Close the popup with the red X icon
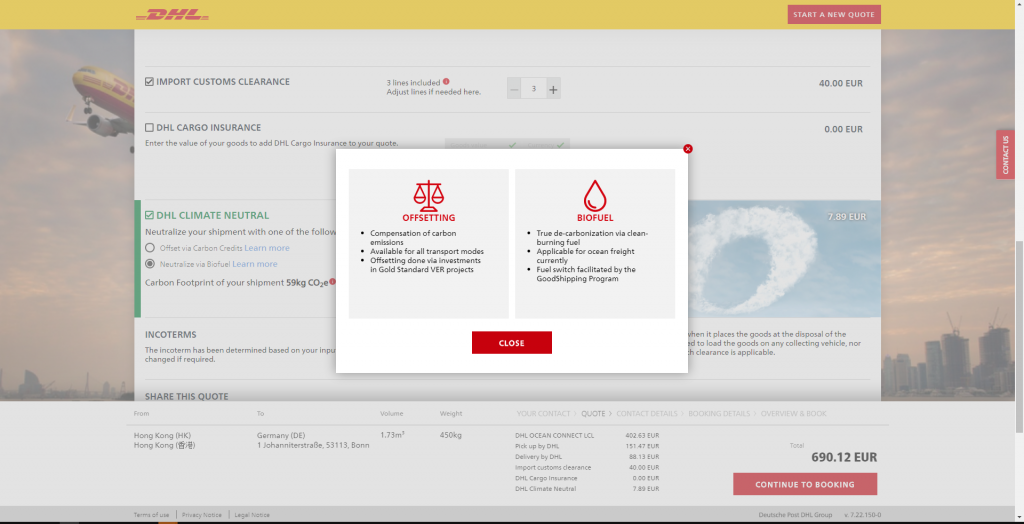 [688, 149]
